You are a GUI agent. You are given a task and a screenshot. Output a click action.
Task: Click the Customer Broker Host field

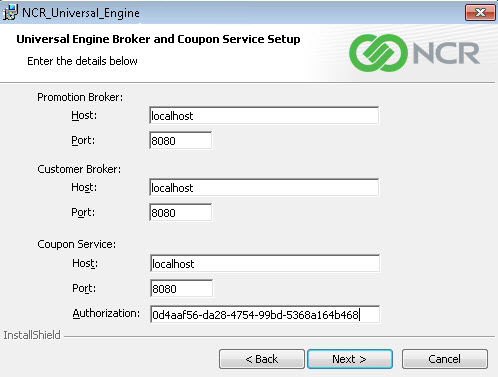(264, 188)
